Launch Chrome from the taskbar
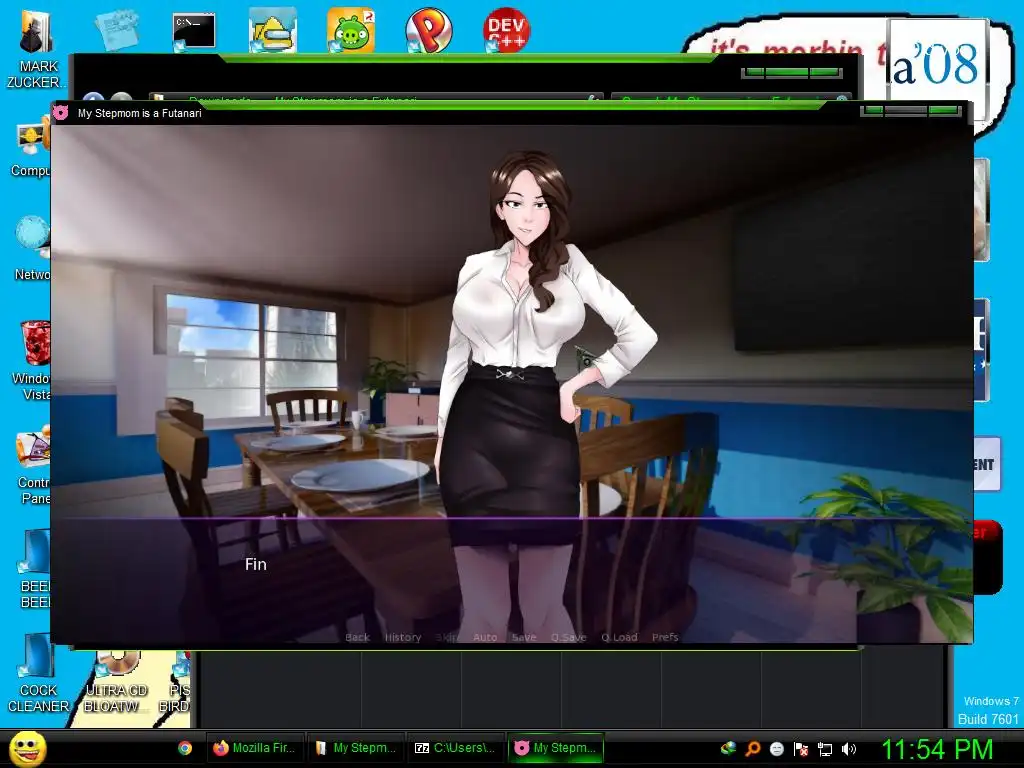 [x=185, y=748]
